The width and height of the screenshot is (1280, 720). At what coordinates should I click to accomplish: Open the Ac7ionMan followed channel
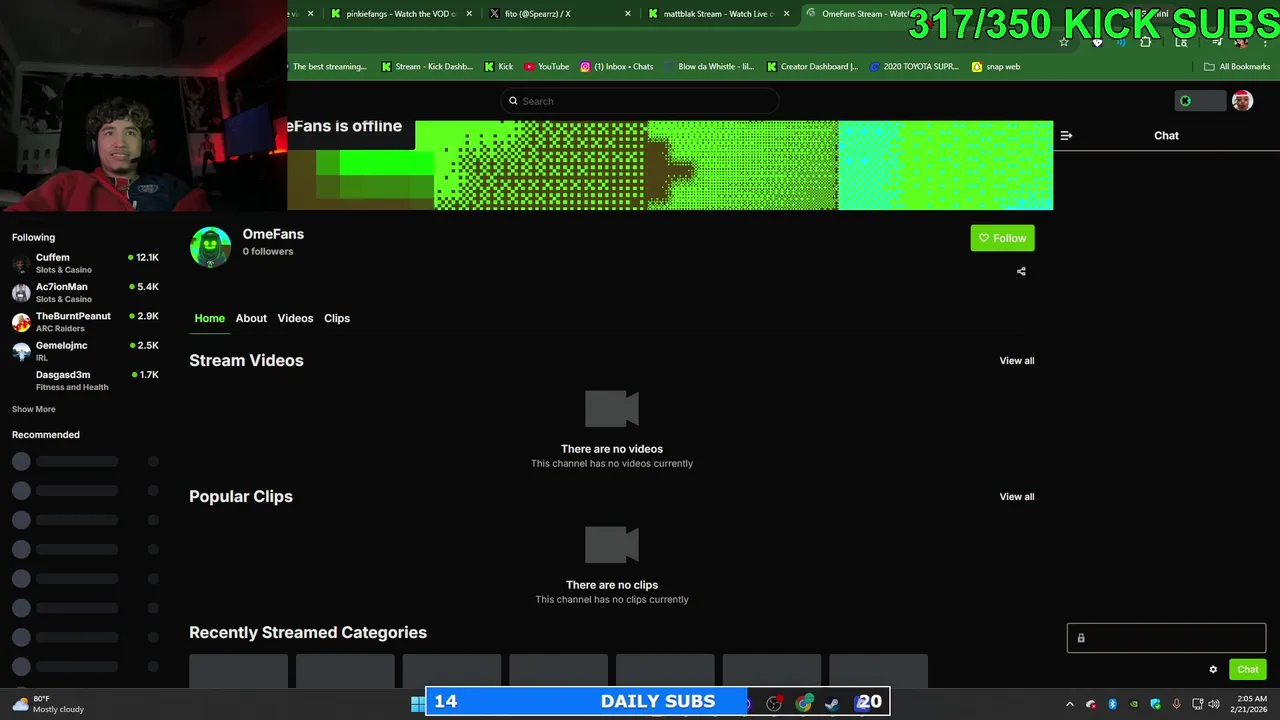coord(85,292)
